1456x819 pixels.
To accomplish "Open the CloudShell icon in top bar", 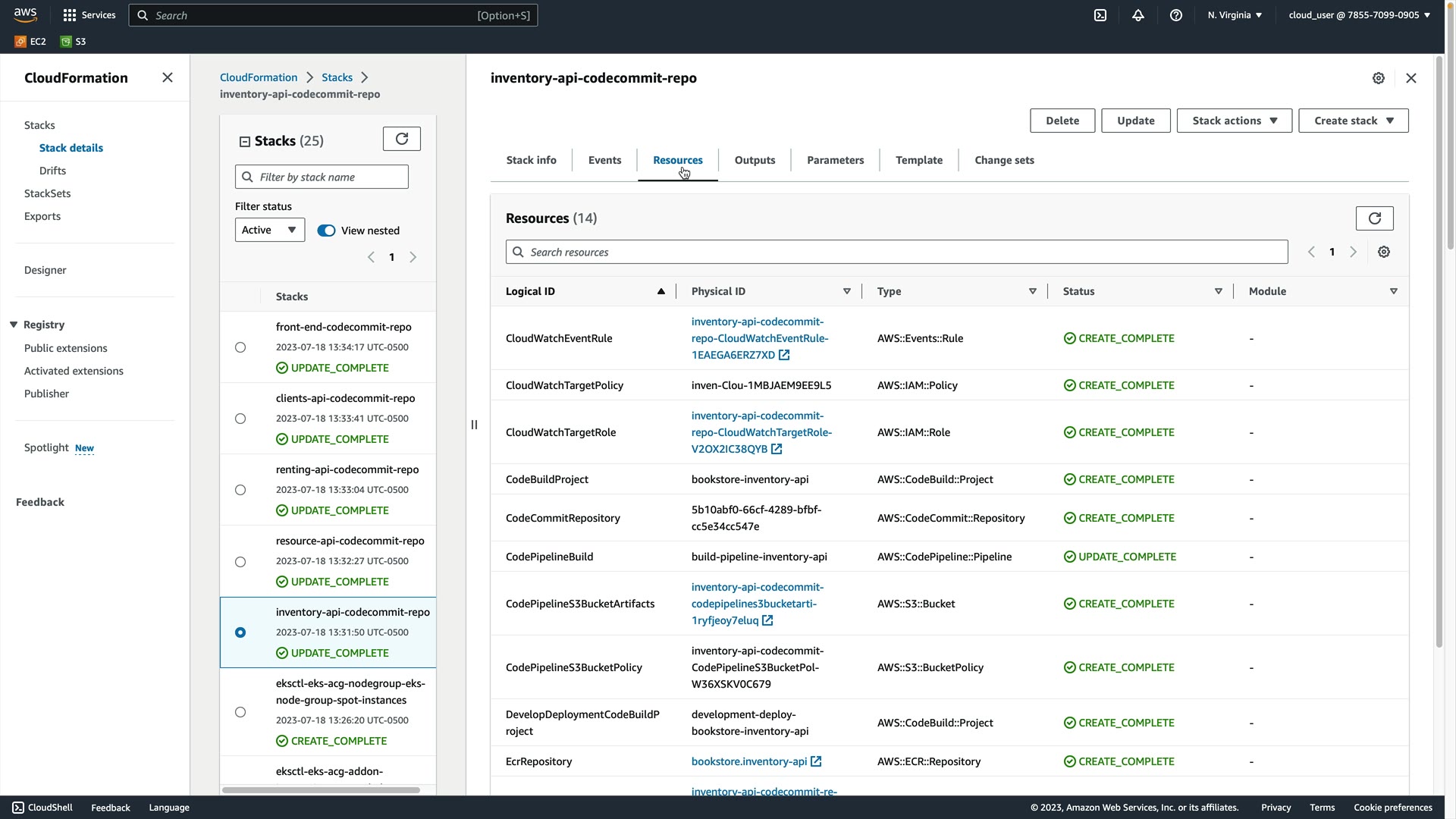I will click(1100, 15).
